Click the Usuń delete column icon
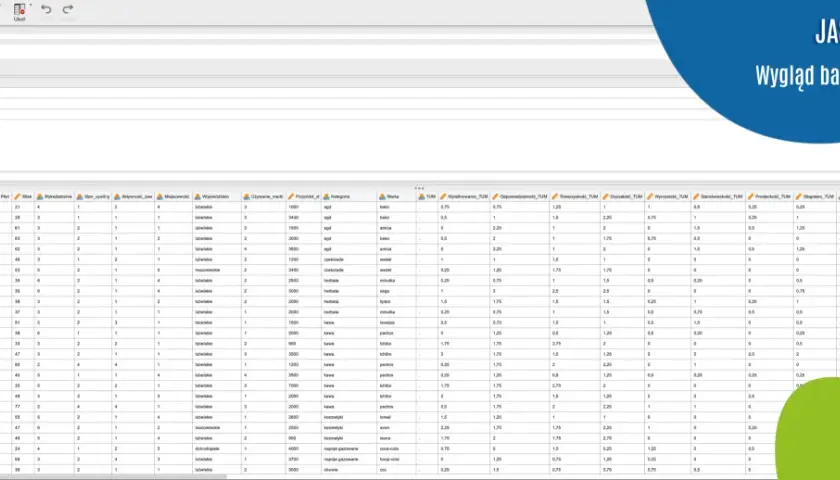 coord(19,9)
